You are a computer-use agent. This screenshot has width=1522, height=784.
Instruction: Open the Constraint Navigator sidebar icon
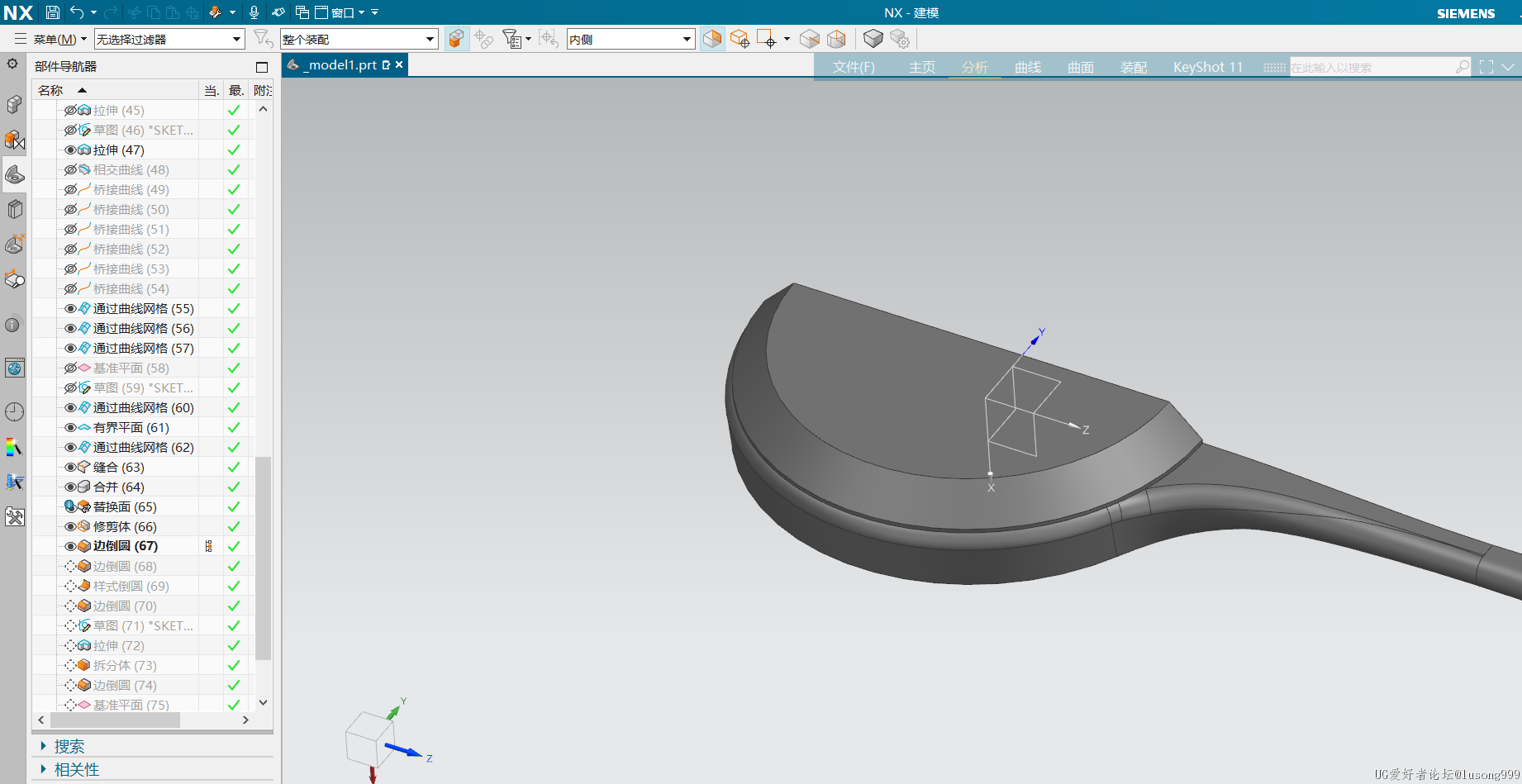(14, 140)
